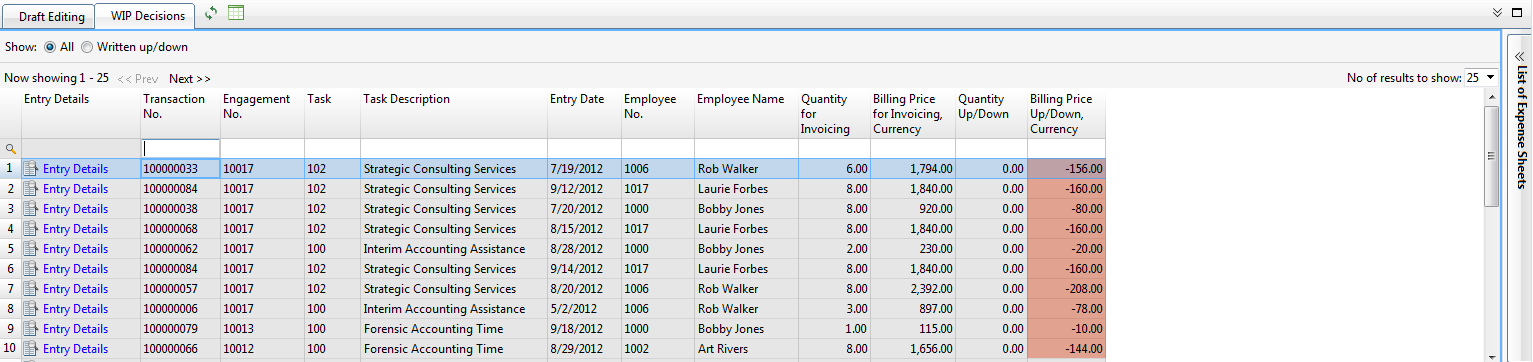The width and height of the screenshot is (1533, 362).
Task: Click the Employee Name column header
Action: [746, 113]
